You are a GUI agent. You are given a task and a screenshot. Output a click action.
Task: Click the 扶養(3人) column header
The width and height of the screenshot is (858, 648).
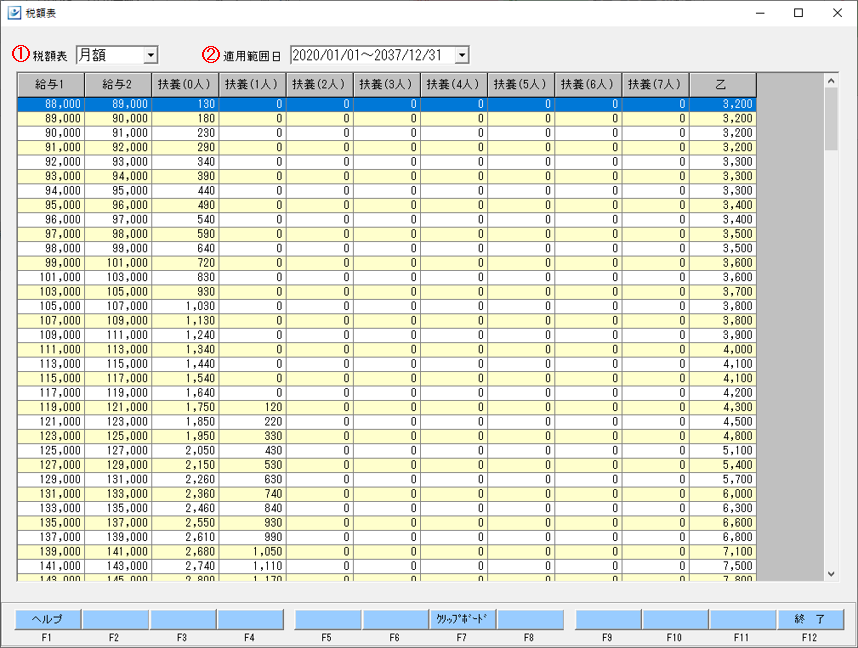(x=387, y=85)
